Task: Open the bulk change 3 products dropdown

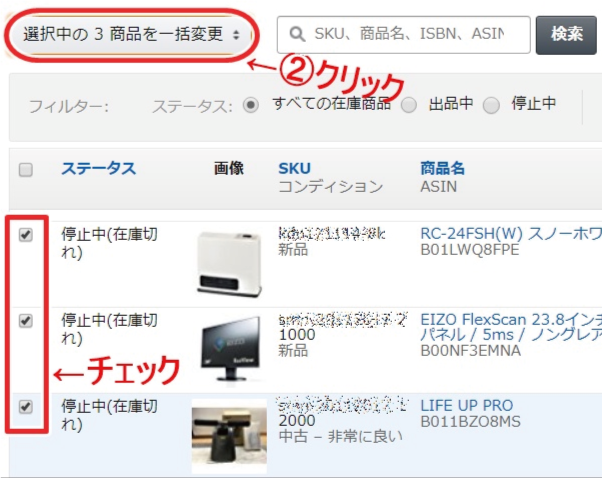Action: click(131, 34)
